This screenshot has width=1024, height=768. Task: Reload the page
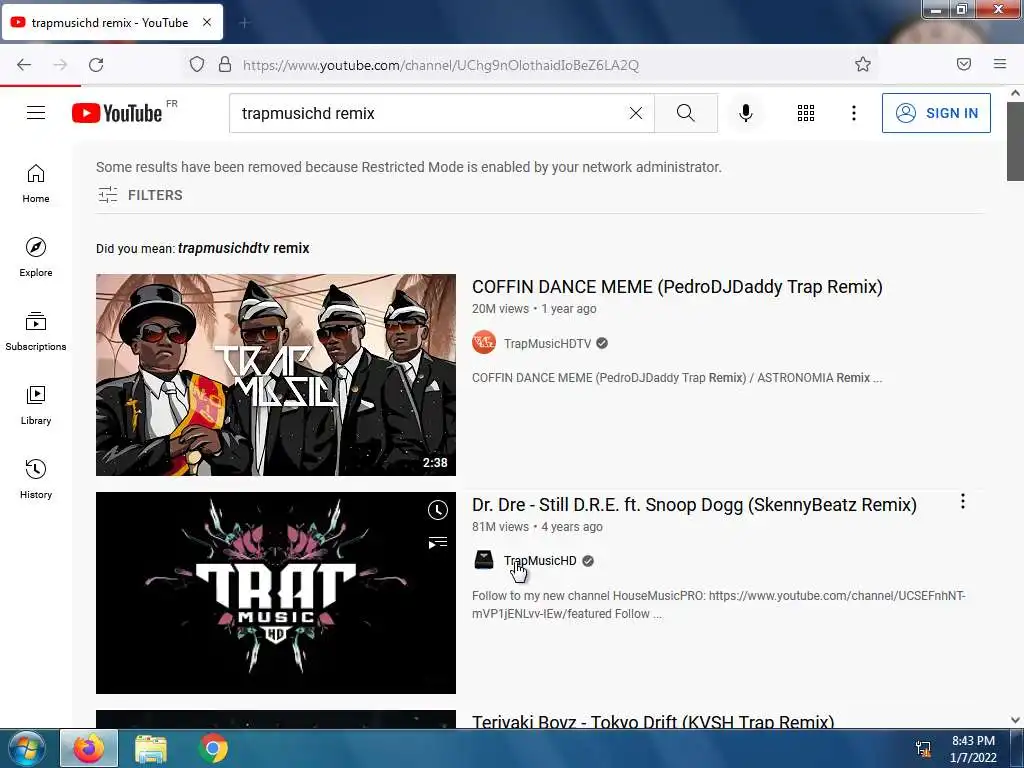tap(96, 64)
